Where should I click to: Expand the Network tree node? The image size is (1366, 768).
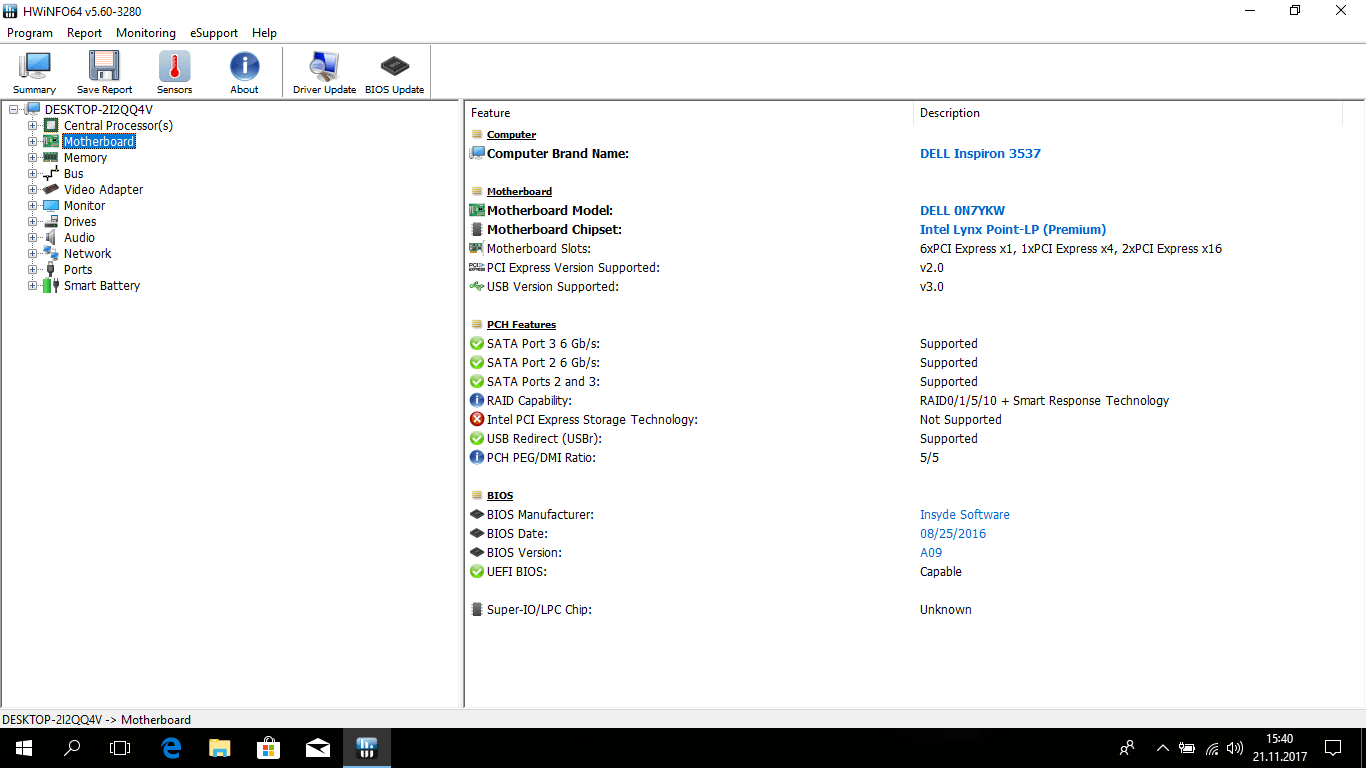click(33, 254)
